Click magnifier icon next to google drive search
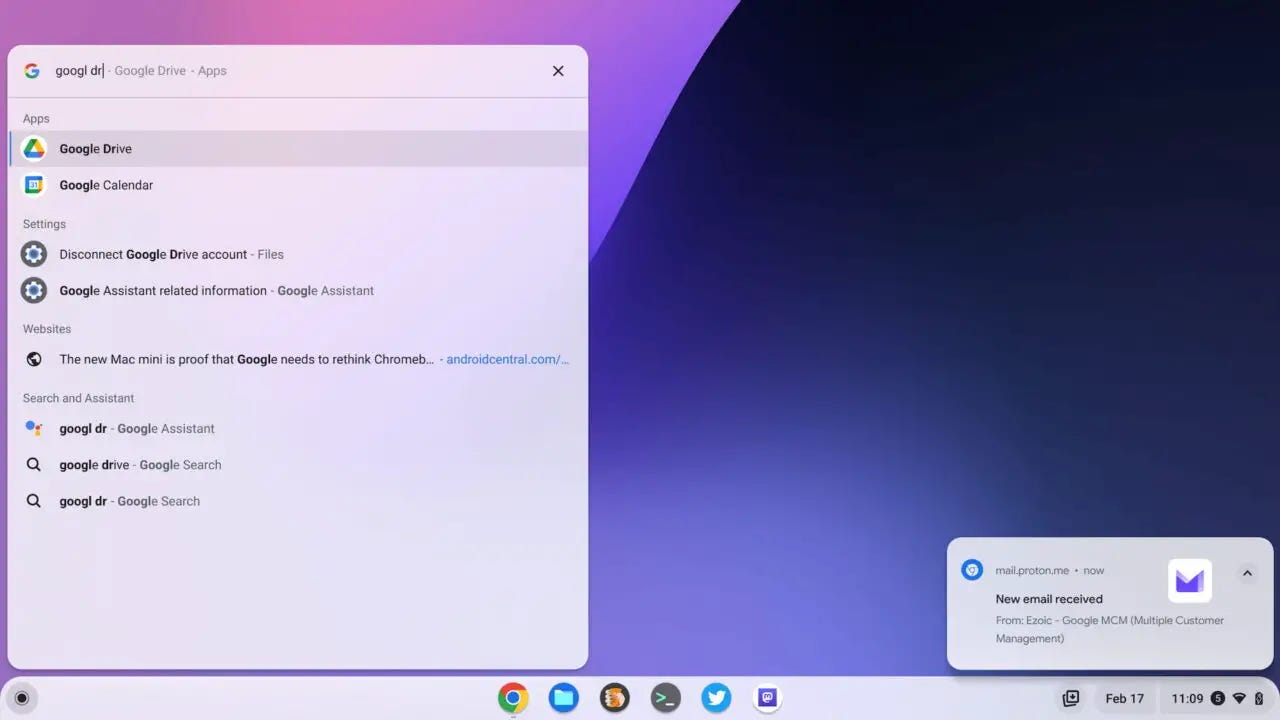Screen dimensions: 1280x720 [34, 465]
